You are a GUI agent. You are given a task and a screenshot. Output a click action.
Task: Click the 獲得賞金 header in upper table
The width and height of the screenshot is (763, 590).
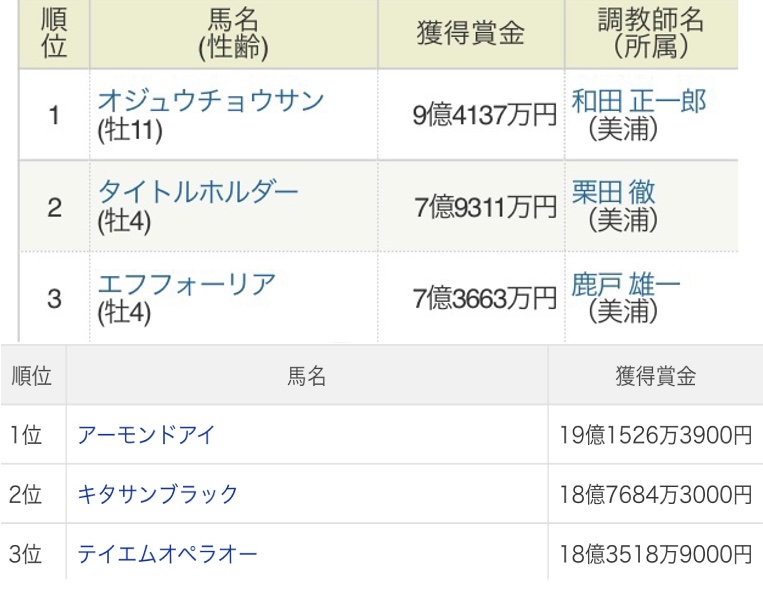click(x=471, y=34)
